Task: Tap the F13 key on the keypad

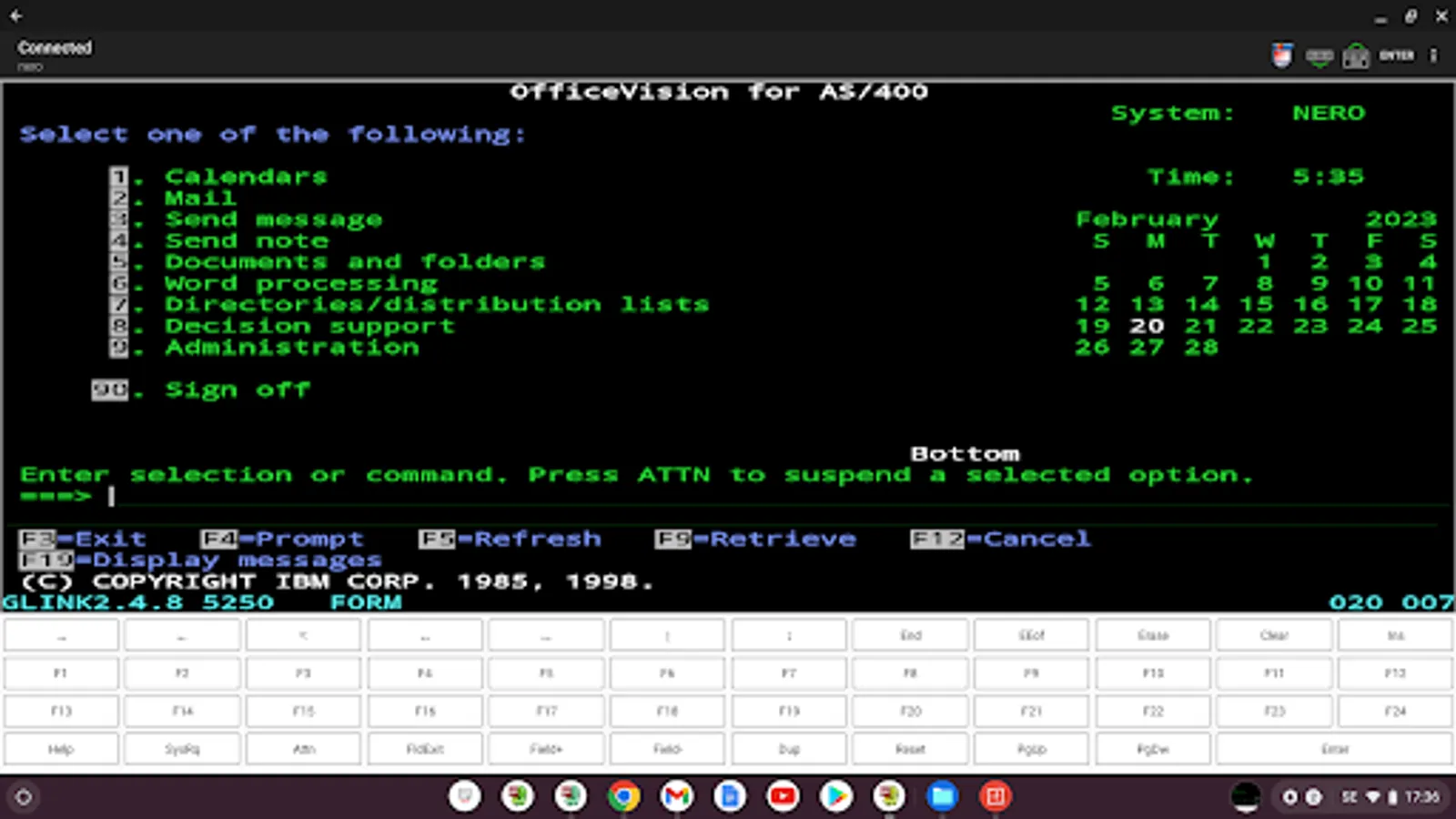Action: tap(61, 712)
